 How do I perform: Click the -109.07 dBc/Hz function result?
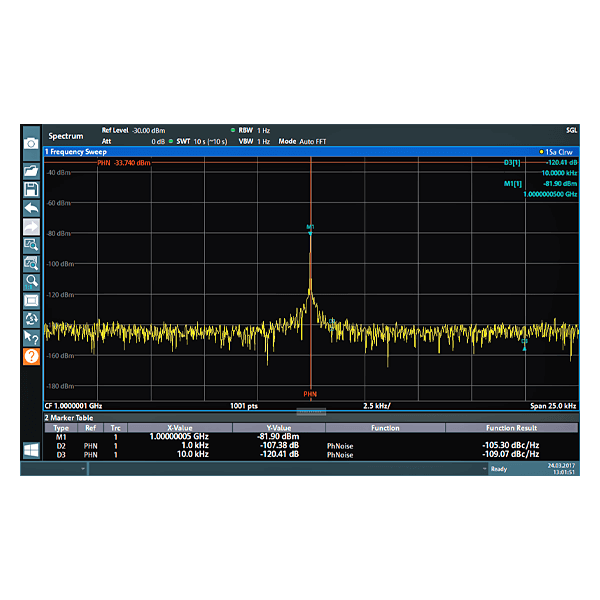coord(510,454)
